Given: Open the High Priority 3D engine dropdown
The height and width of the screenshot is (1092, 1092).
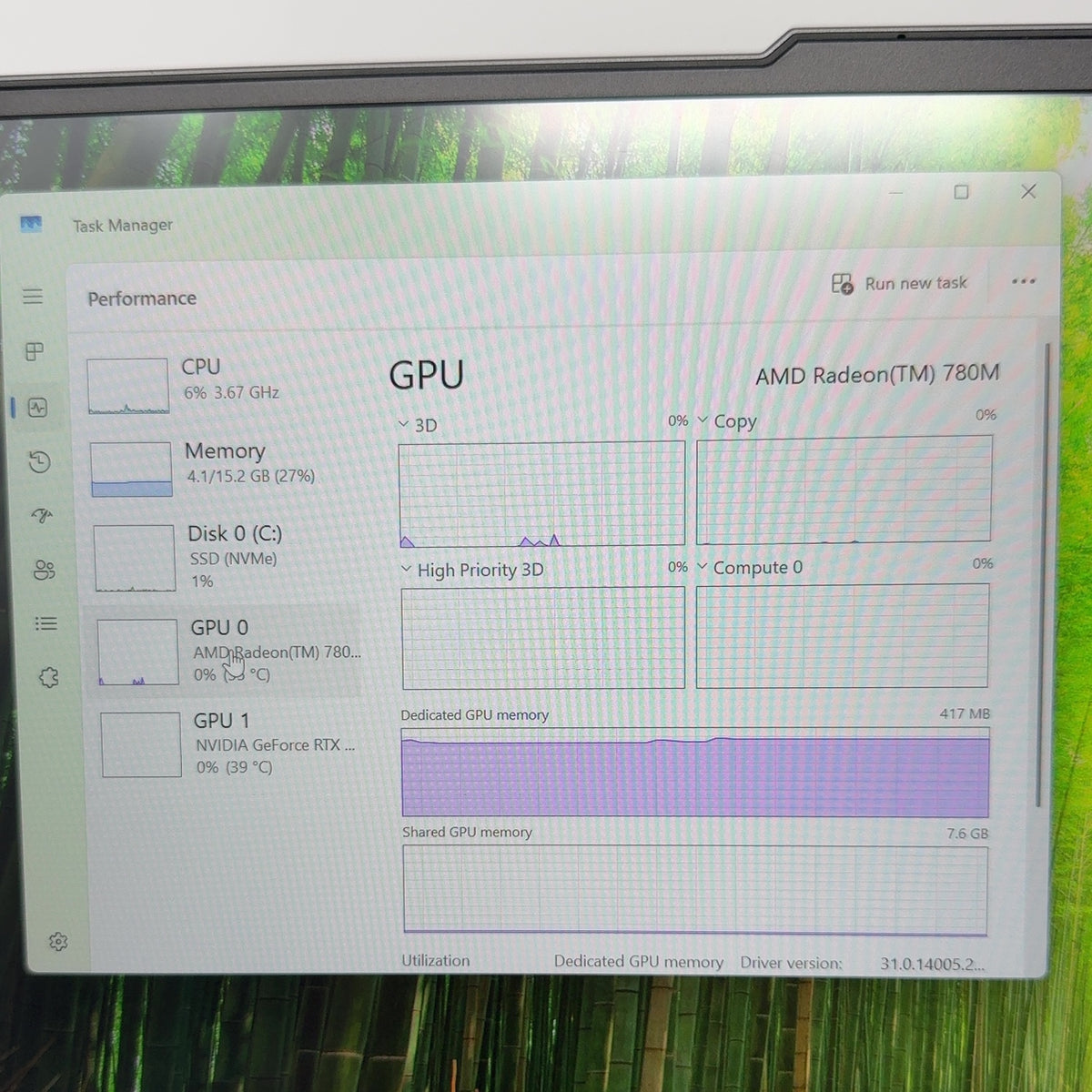Looking at the screenshot, I should tap(472, 570).
